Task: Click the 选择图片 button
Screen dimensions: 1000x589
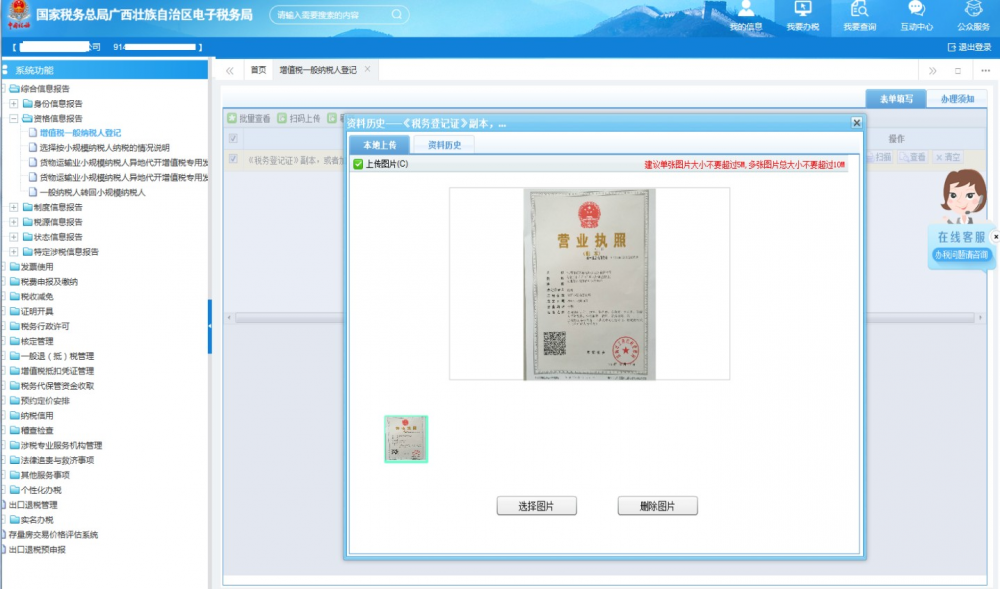Action: pos(536,506)
